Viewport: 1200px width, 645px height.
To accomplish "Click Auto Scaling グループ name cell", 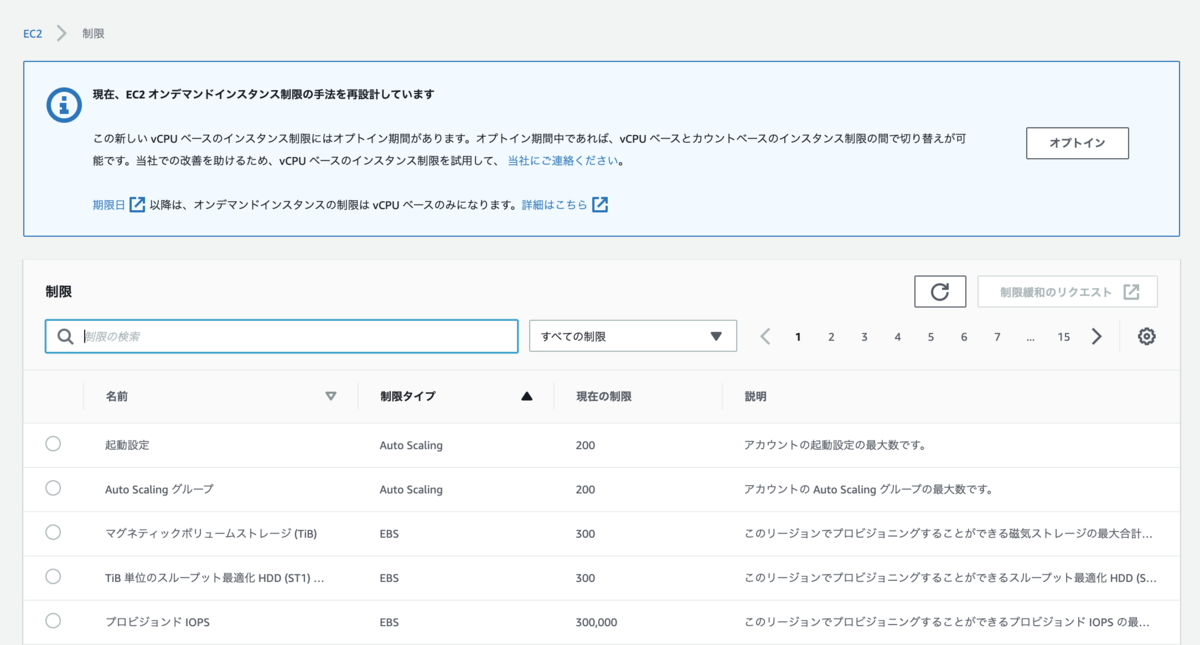I will (x=159, y=489).
